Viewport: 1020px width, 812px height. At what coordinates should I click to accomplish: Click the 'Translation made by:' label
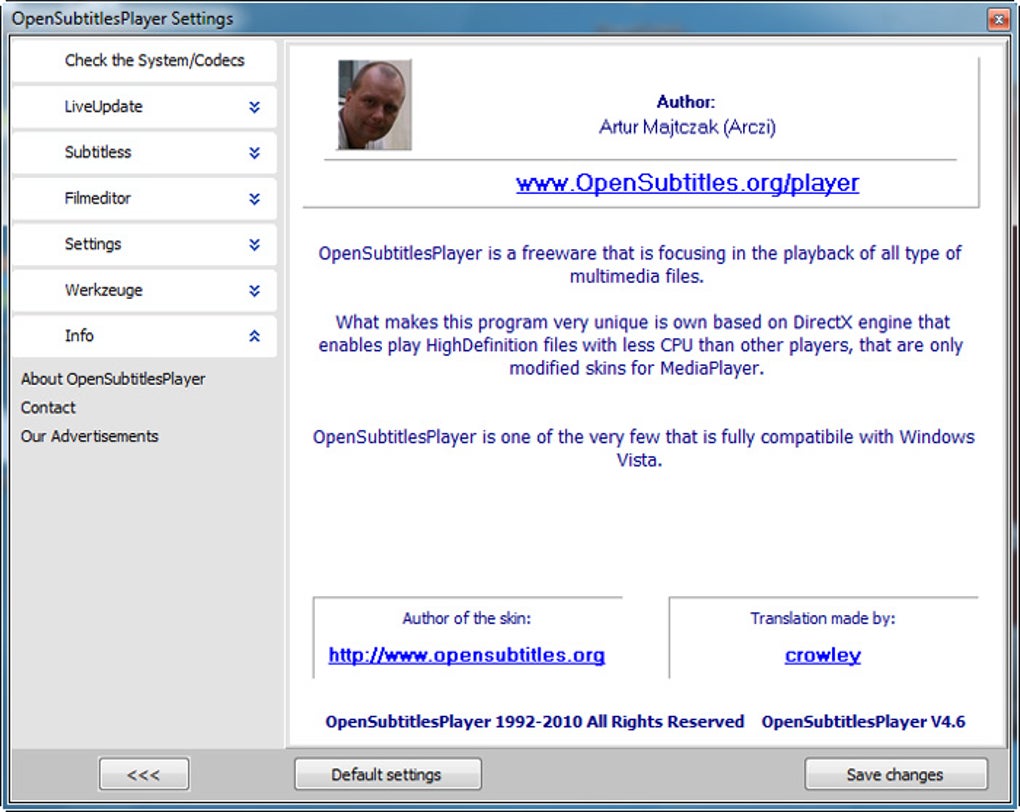tap(823, 618)
